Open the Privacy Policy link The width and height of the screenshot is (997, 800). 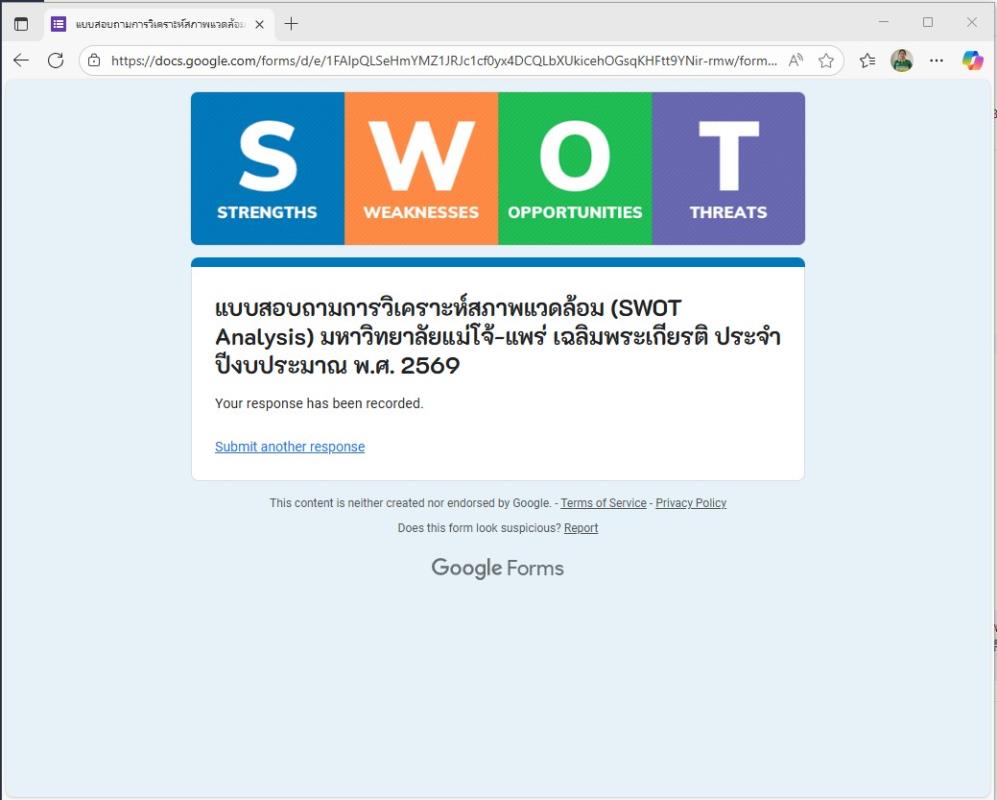[x=691, y=503]
